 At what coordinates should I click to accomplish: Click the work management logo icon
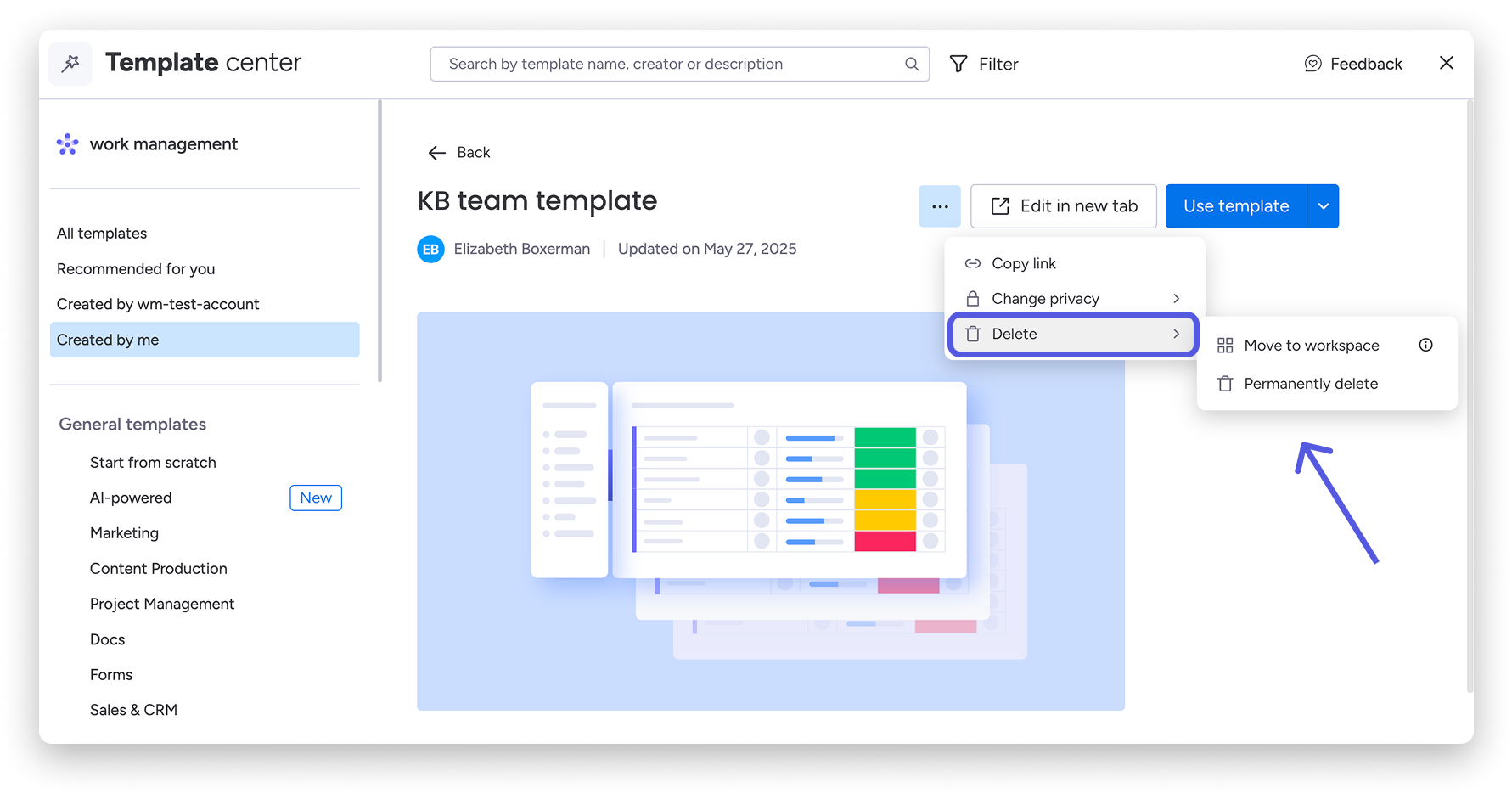tap(68, 144)
